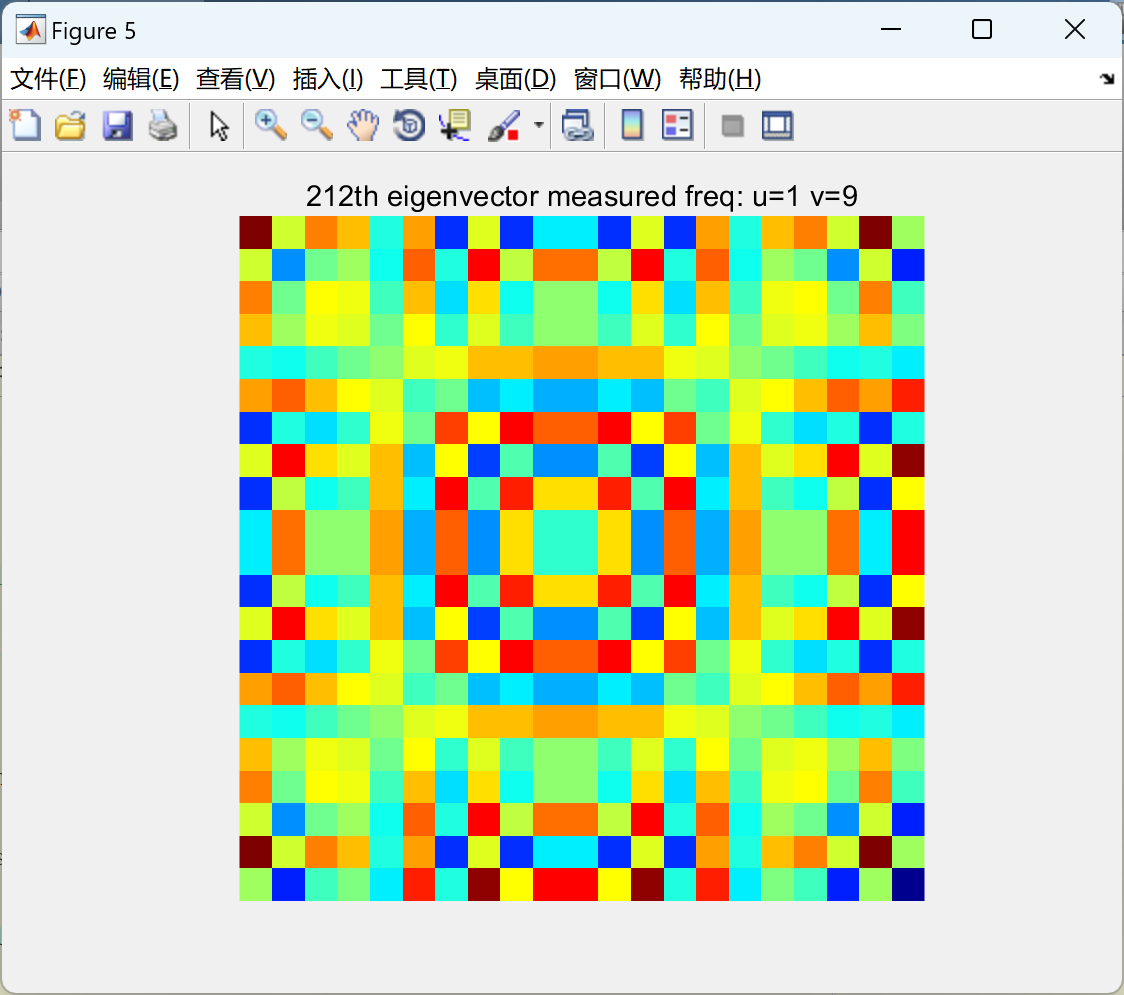
Task: Close the Figure 5 window
Action: point(1075,29)
